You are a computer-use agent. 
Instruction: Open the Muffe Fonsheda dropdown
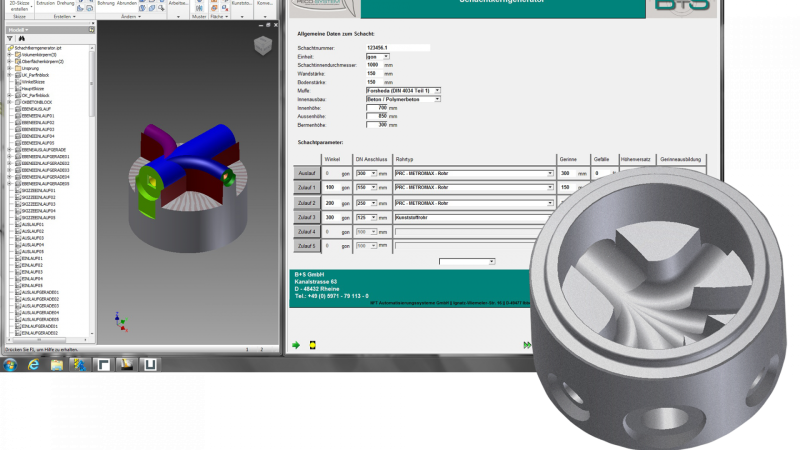click(436, 90)
